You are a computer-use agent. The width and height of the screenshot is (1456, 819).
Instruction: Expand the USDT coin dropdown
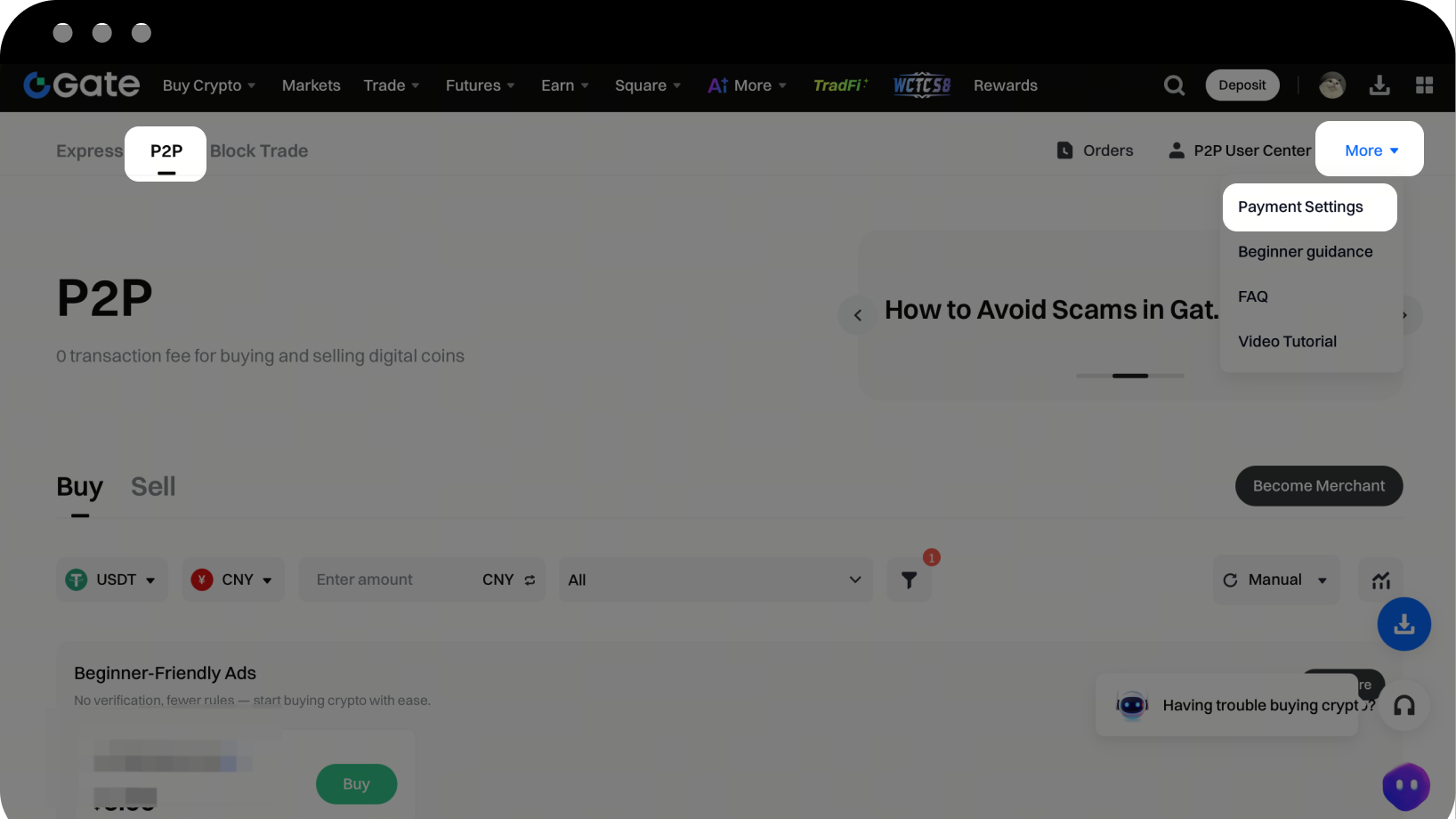(x=112, y=580)
